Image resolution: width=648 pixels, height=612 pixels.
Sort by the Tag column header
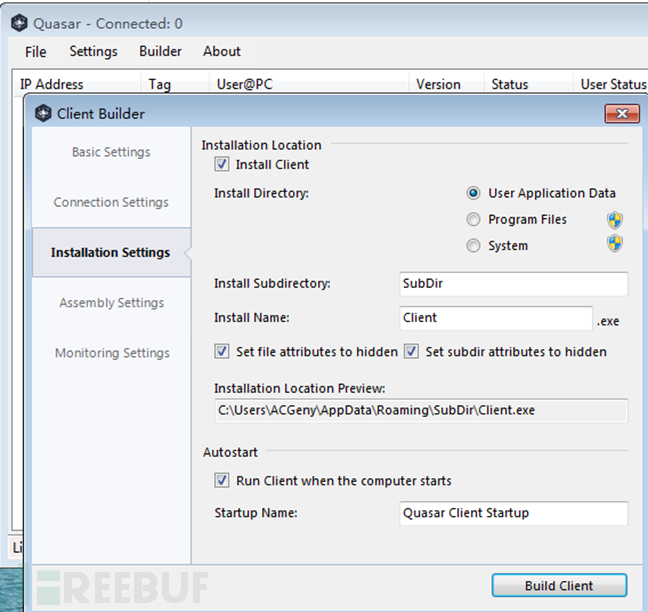coord(175,84)
